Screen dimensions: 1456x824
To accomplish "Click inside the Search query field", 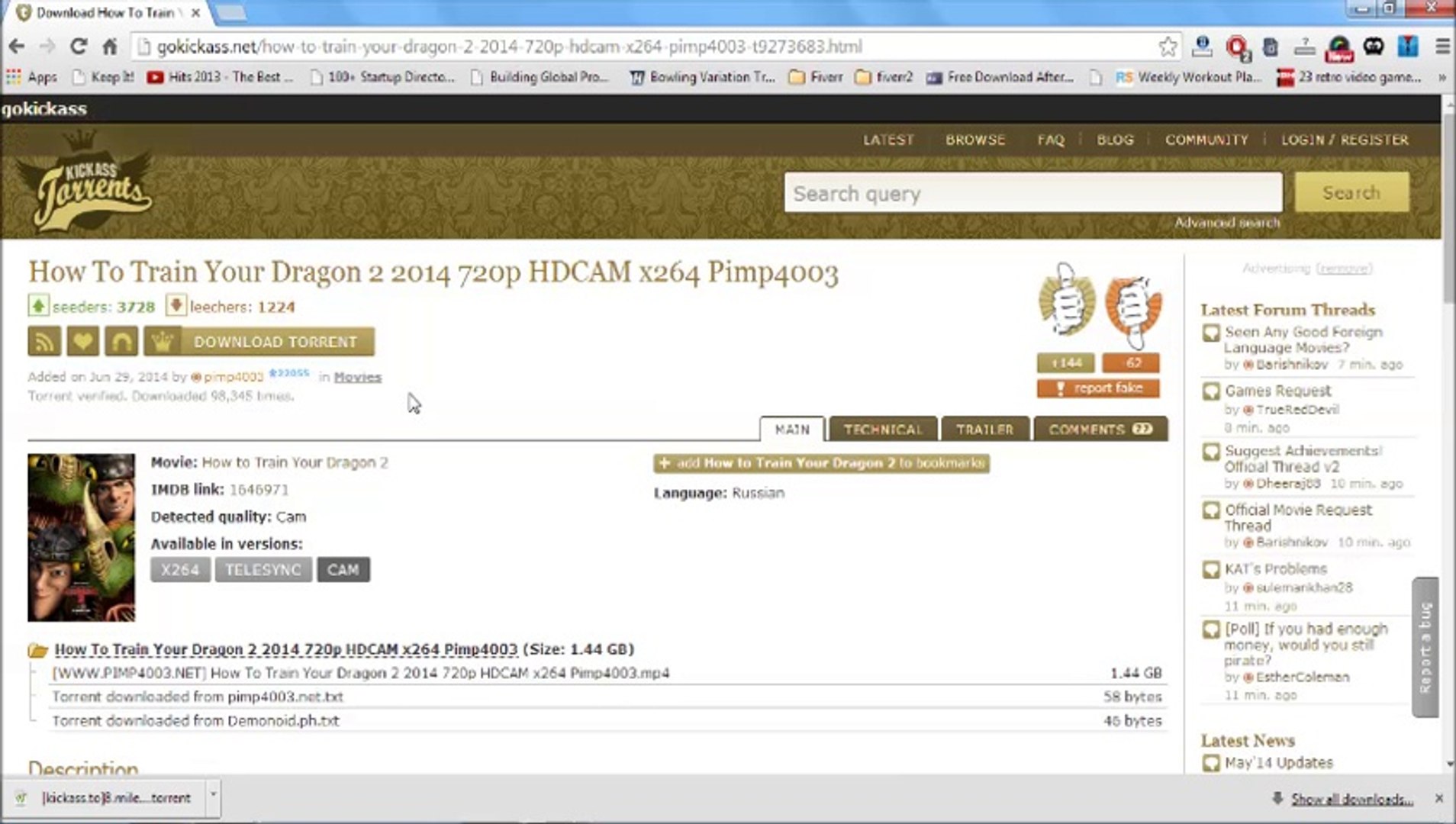I will [x=1033, y=192].
